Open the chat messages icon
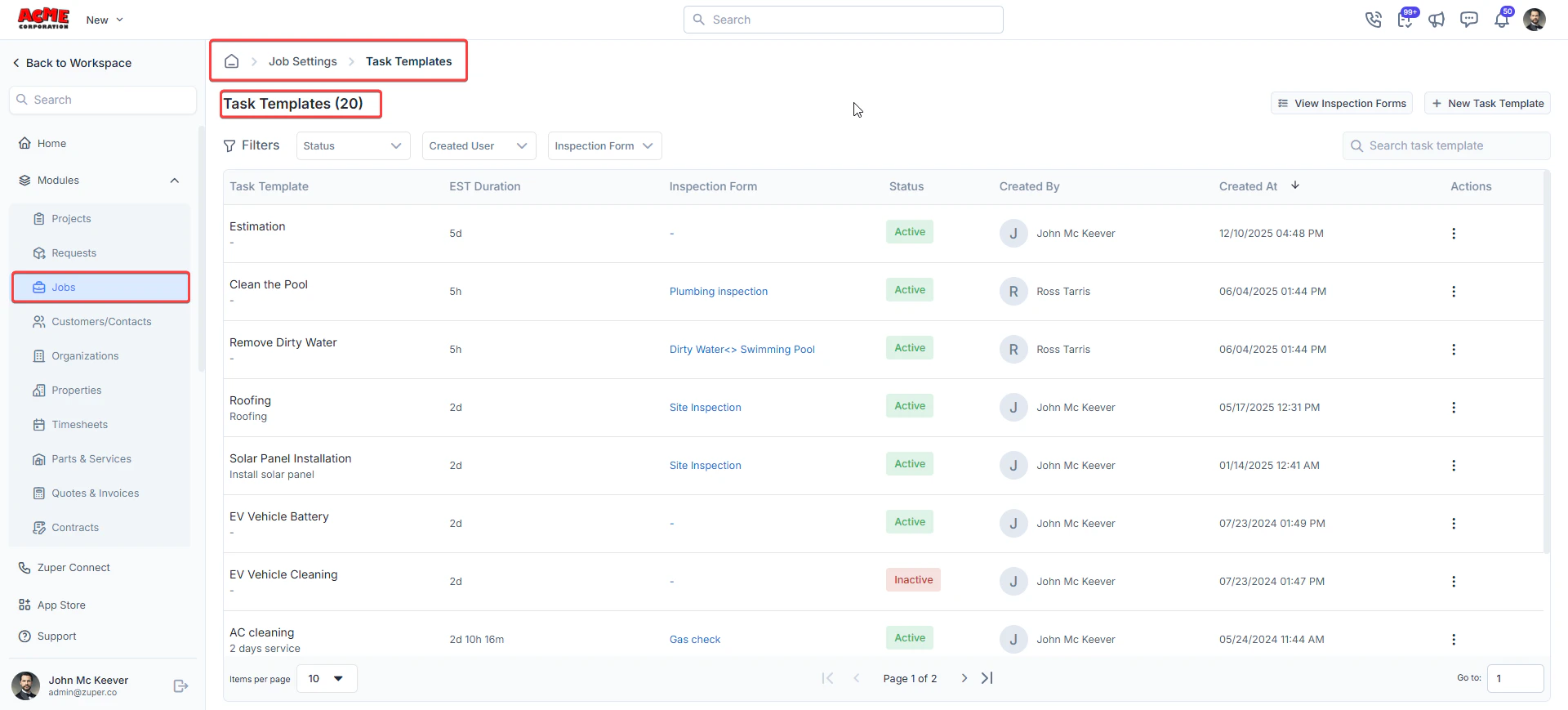Screen dimensions: 1568x710 [1469, 20]
